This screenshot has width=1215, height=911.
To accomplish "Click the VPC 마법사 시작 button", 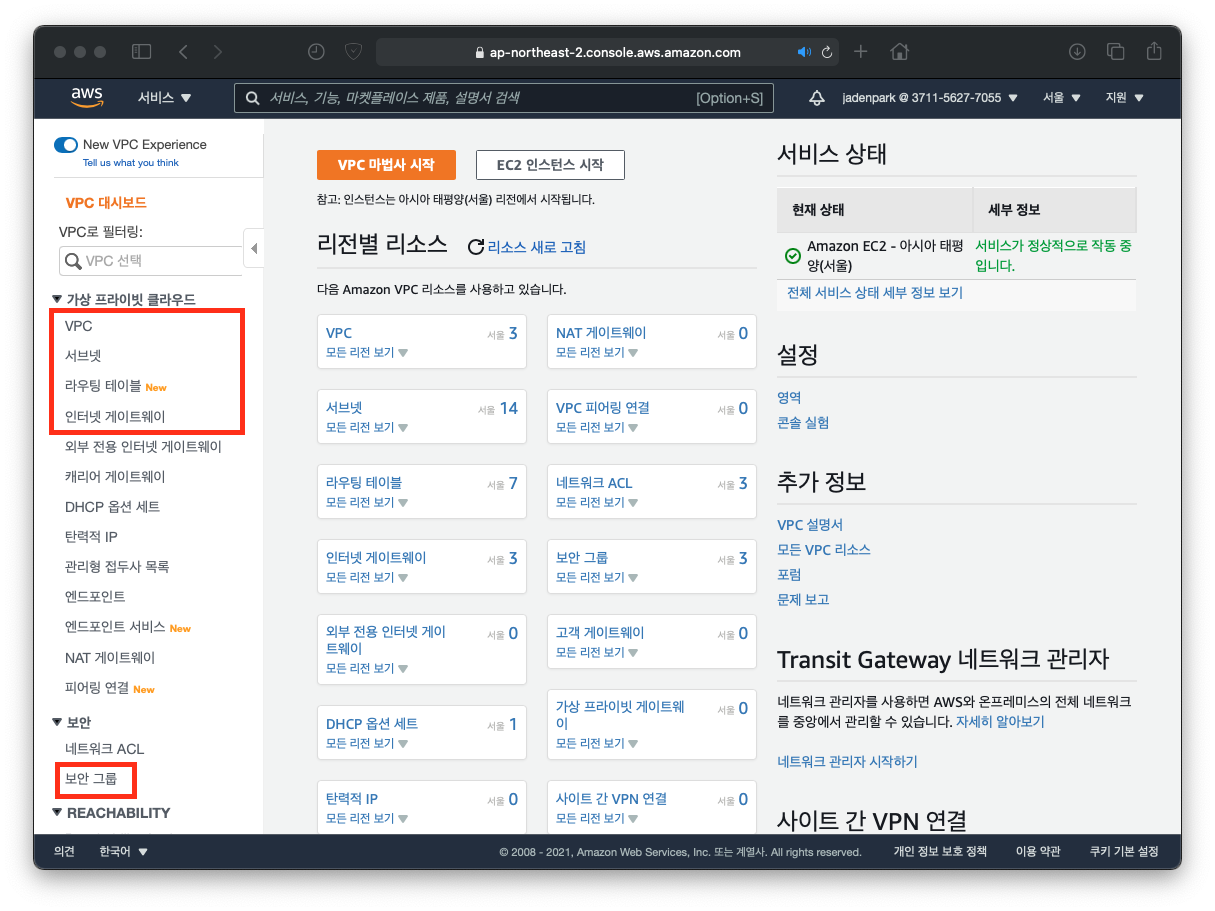I will point(386,165).
